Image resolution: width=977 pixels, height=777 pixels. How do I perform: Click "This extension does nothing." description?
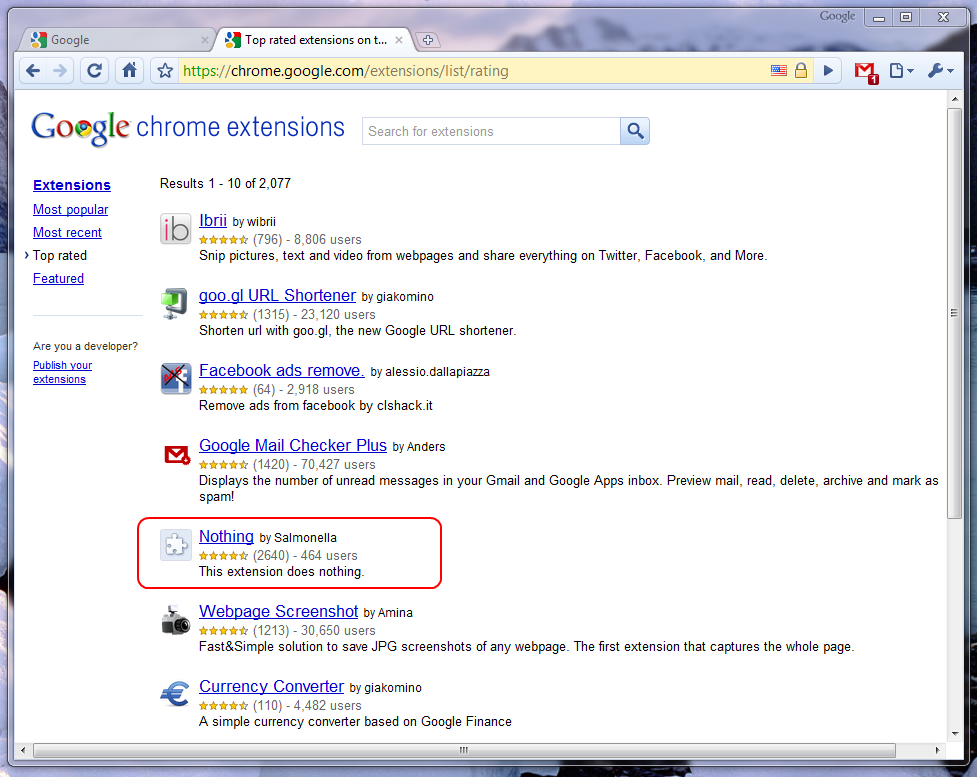tap(282, 571)
